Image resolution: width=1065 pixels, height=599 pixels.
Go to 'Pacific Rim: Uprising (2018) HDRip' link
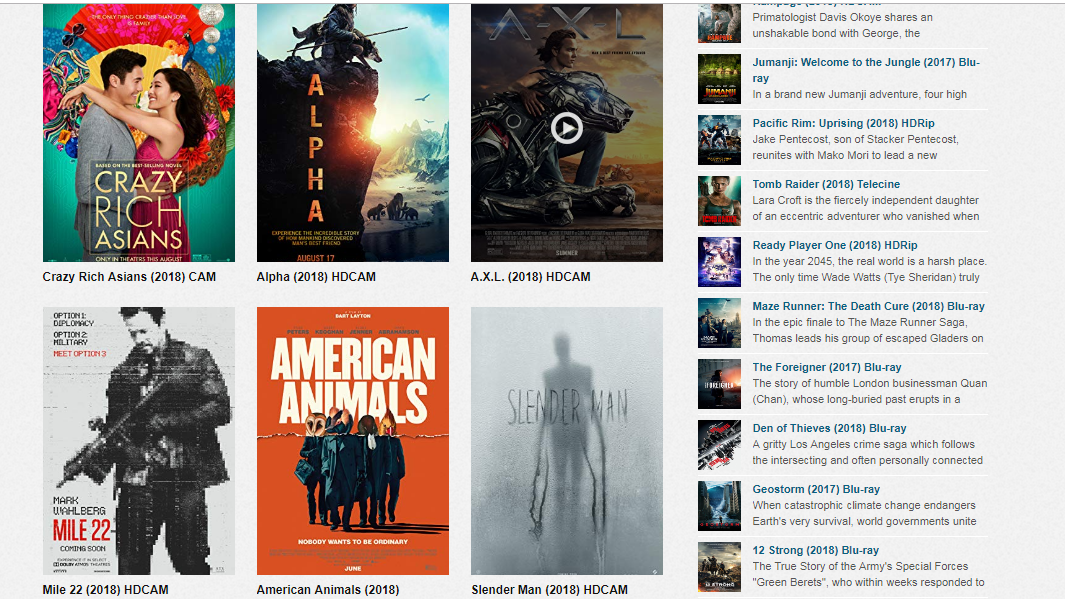click(844, 123)
